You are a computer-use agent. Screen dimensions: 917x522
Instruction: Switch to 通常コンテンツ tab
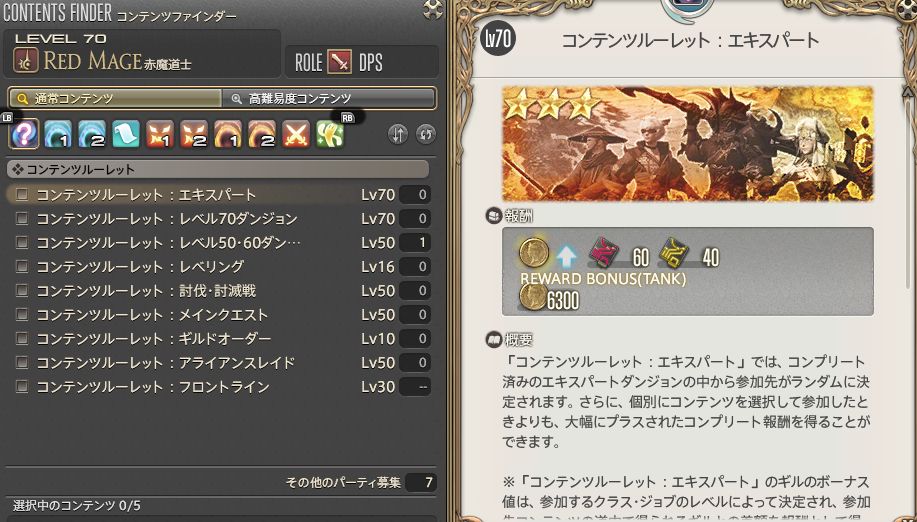[x=115, y=98]
